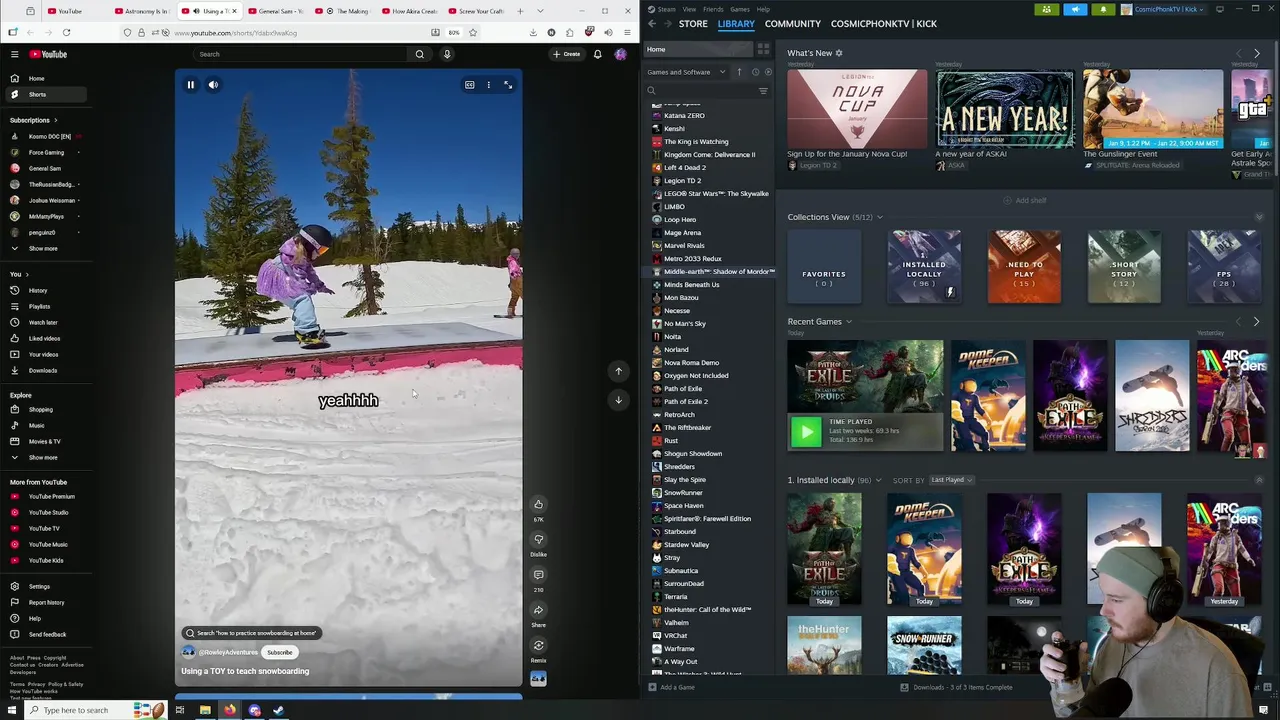This screenshot has height=720, width=1280.
Task: Click the YouTube logo
Action: coord(48,54)
